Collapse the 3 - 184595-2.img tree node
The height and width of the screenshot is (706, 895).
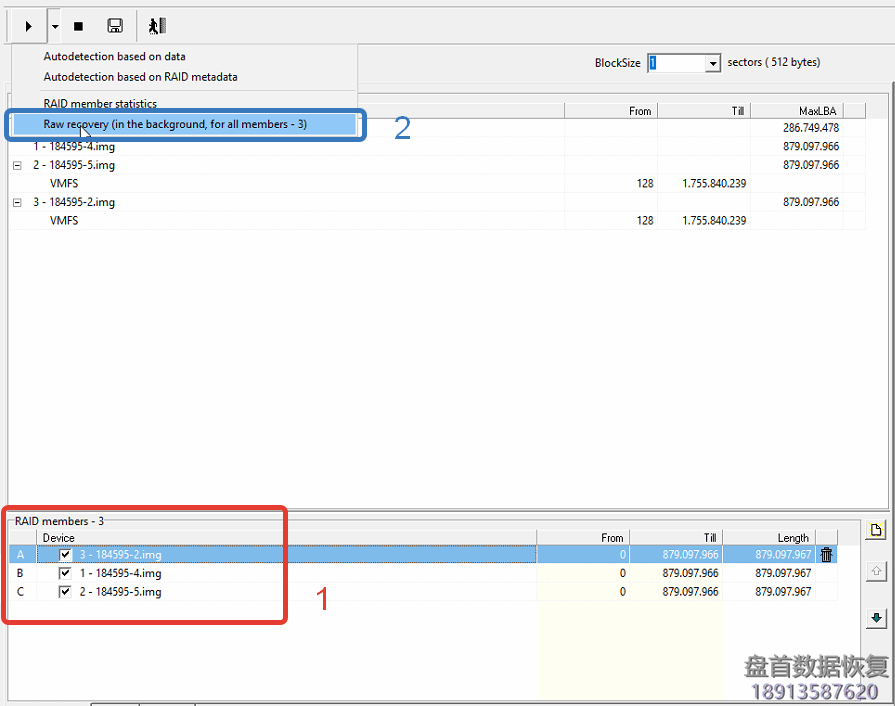coord(15,201)
